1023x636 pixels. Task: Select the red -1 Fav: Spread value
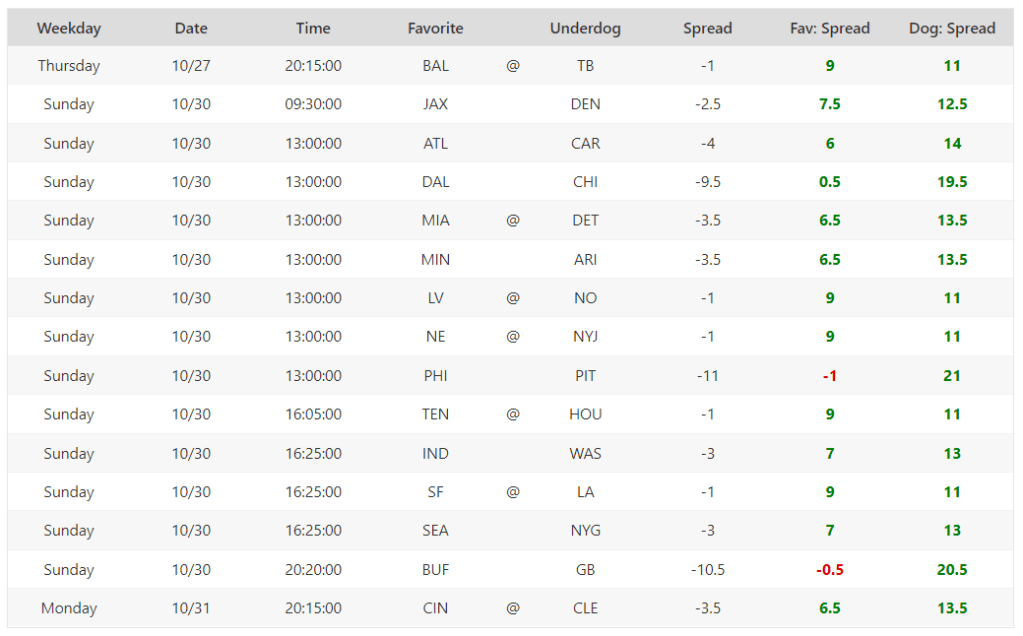click(829, 376)
